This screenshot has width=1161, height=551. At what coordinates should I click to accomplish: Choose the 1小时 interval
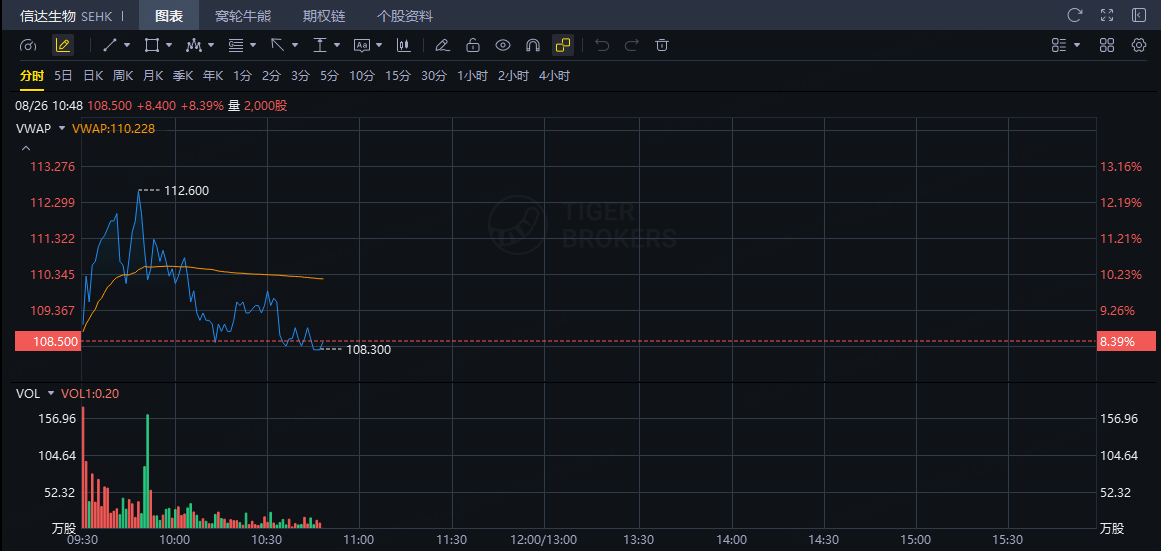tap(472, 76)
